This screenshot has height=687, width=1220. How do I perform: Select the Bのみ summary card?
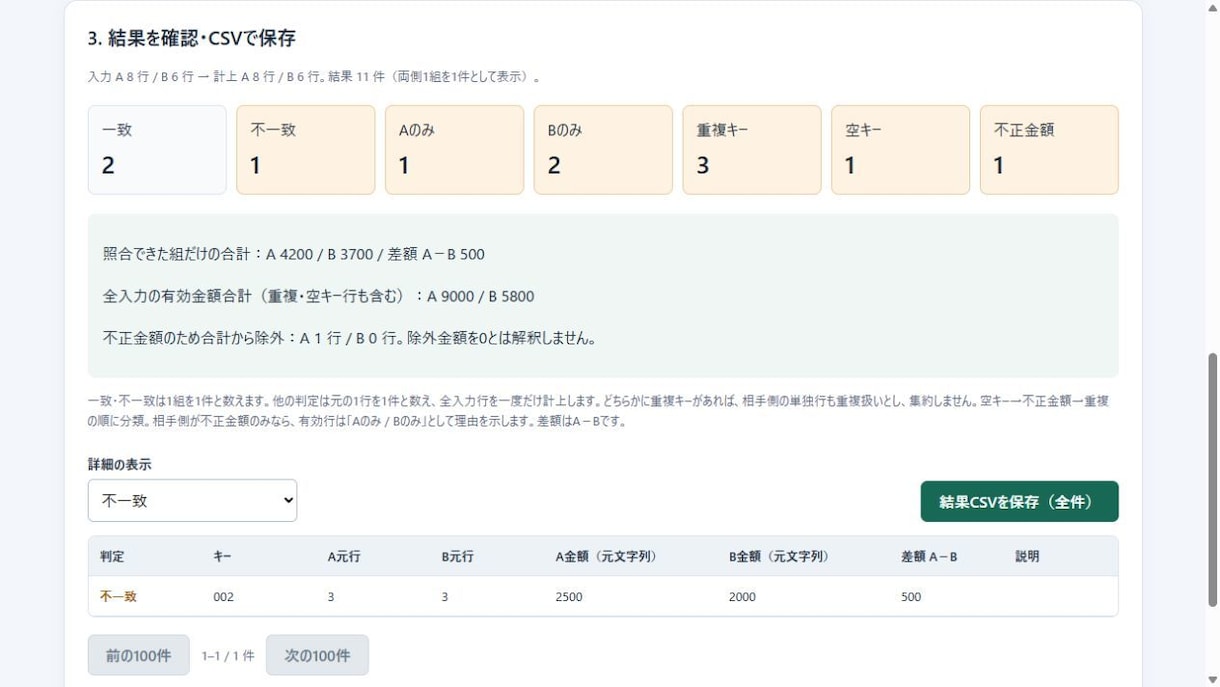tap(603, 150)
